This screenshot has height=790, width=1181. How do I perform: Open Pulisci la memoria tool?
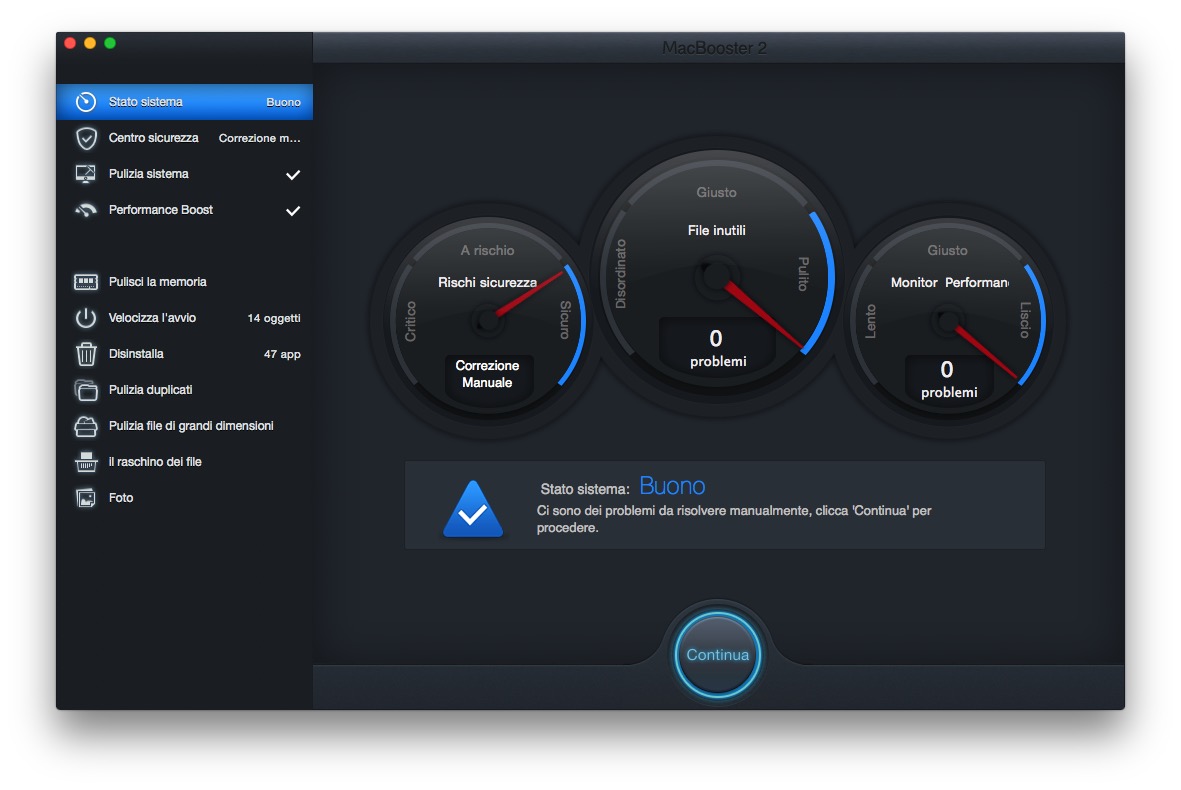185,282
